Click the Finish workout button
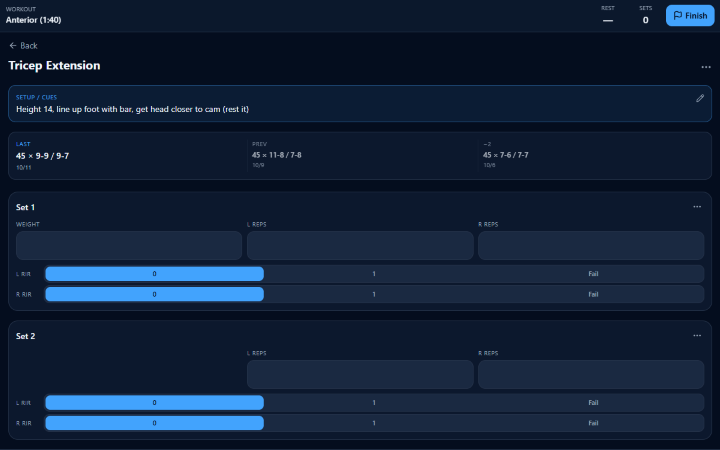Screen dimensions: 720x450 pyautogui.click(x=690, y=16)
